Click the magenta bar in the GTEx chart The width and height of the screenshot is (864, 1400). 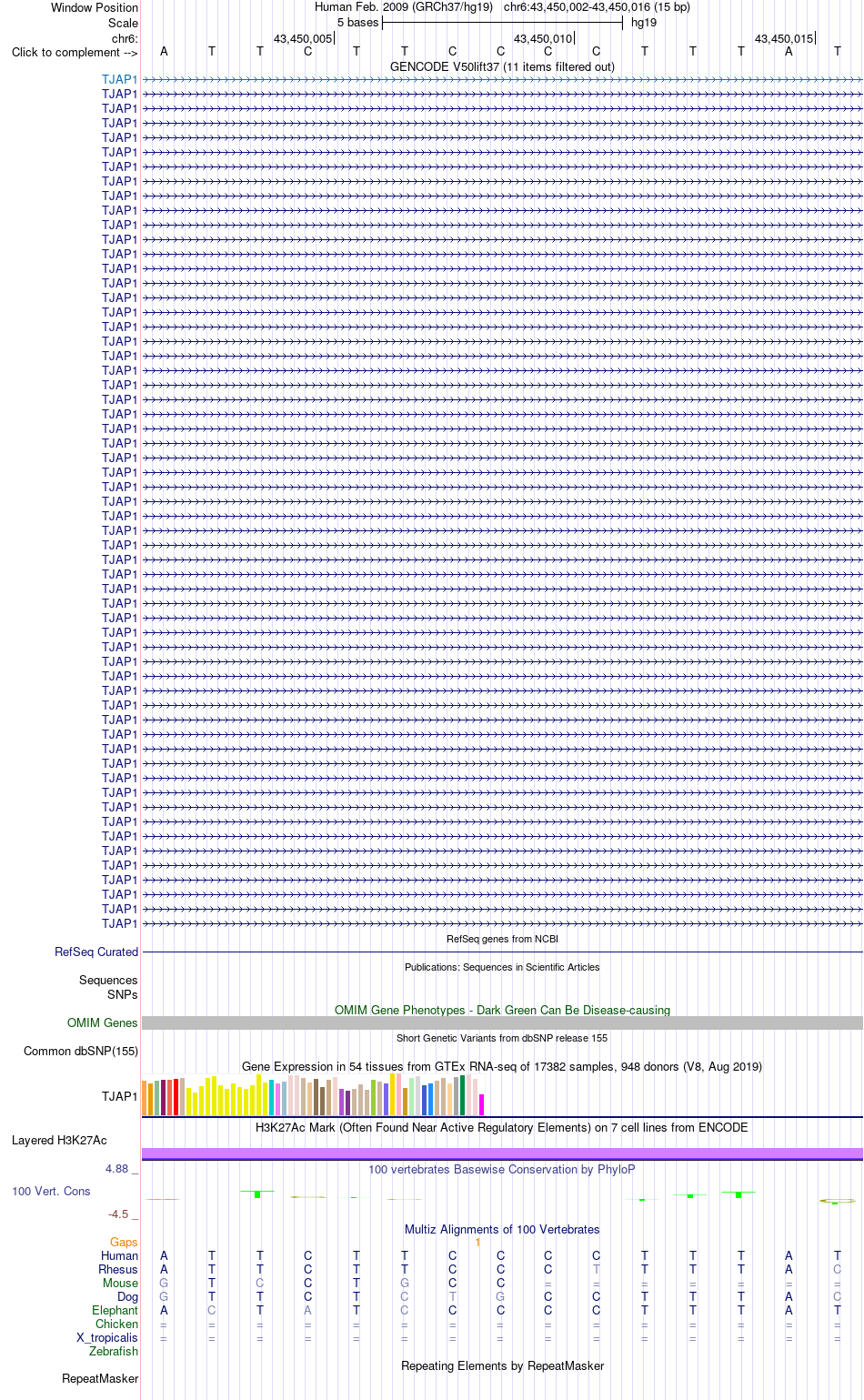(481, 1104)
